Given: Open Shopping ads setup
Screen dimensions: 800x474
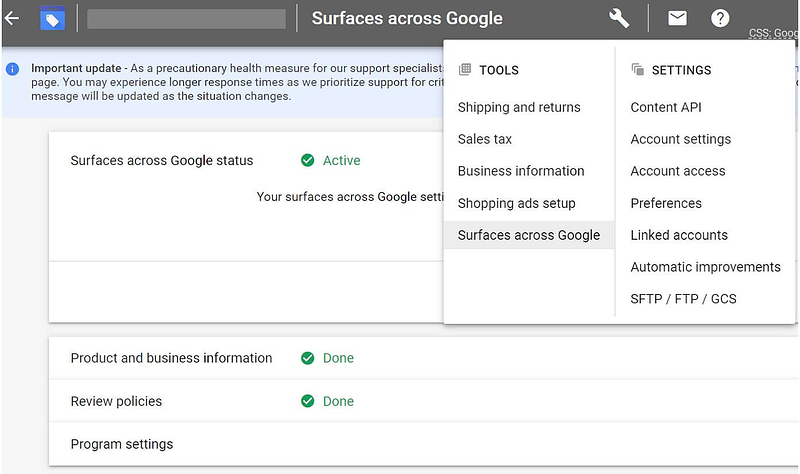Looking at the screenshot, I should tap(517, 203).
